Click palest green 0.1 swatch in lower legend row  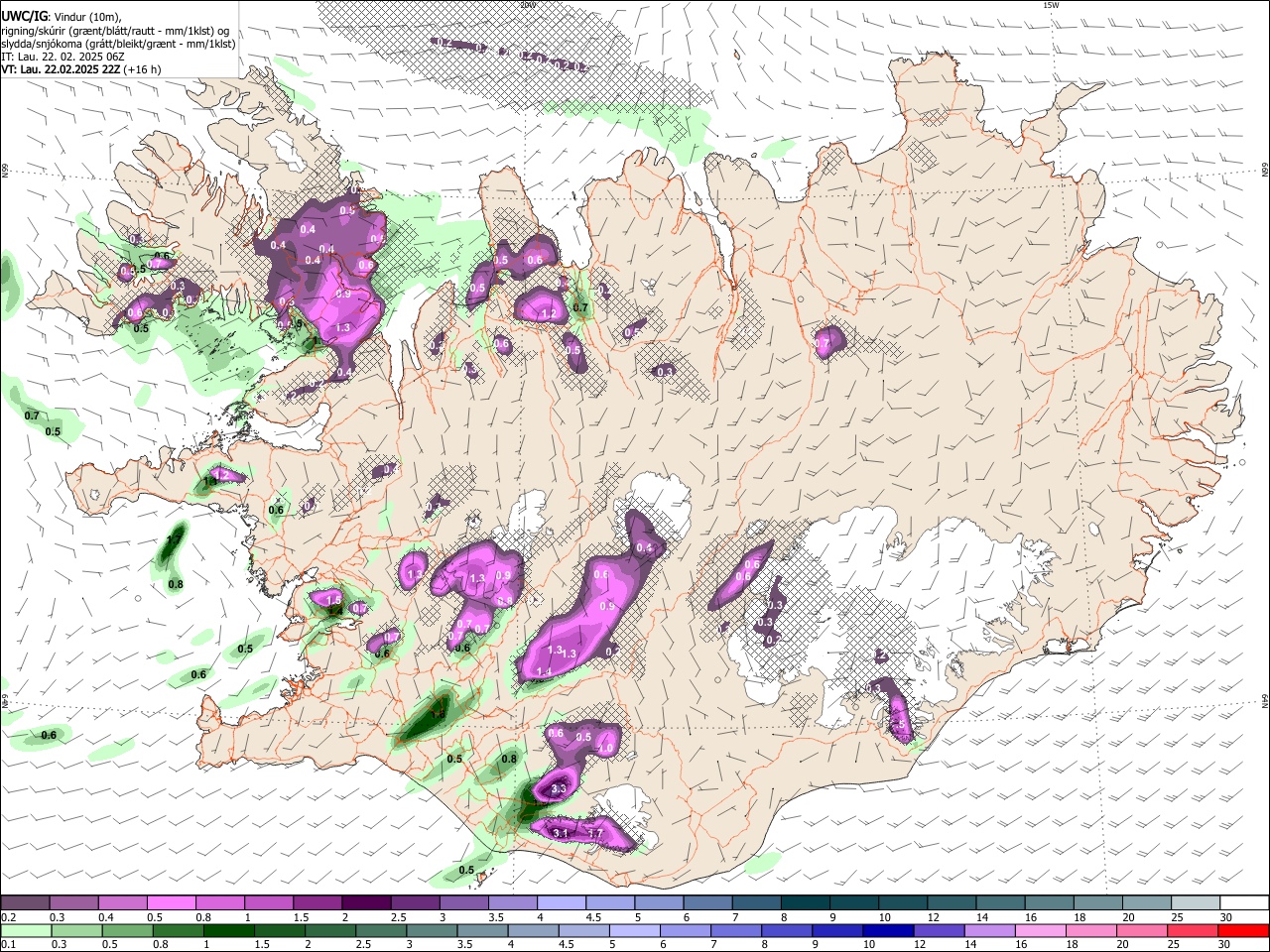(26, 930)
